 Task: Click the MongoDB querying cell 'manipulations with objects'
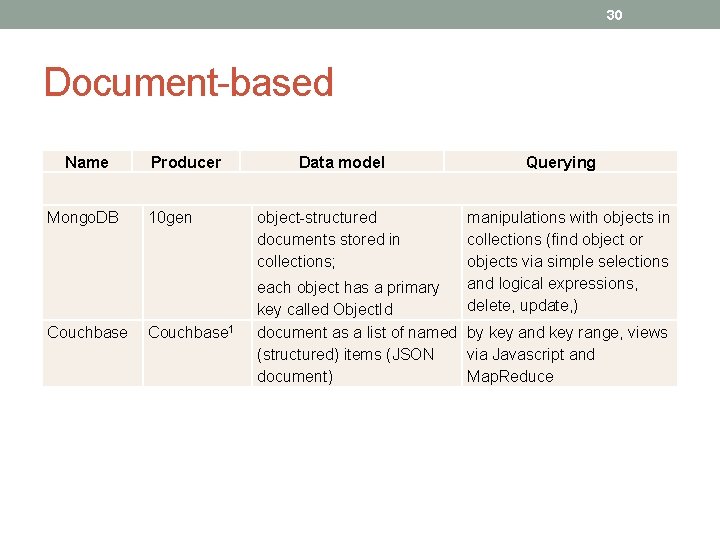coord(568,261)
